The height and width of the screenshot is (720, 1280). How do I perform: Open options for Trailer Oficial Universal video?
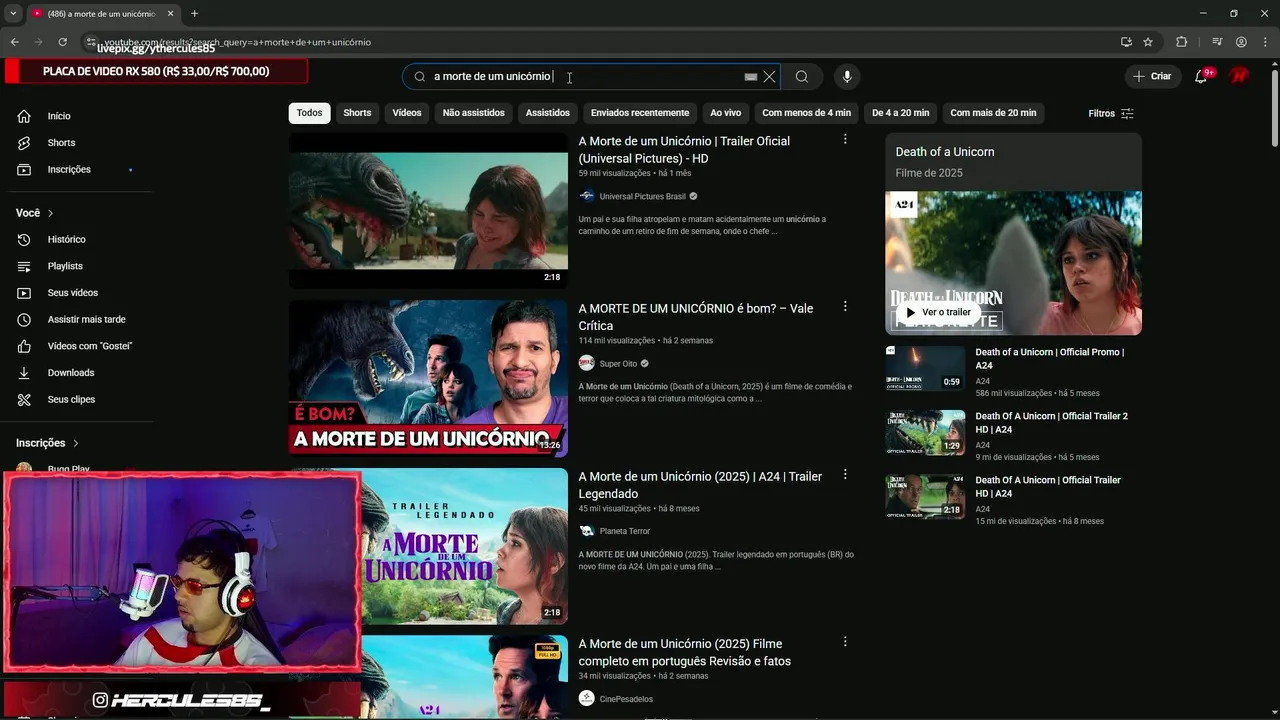click(845, 140)
